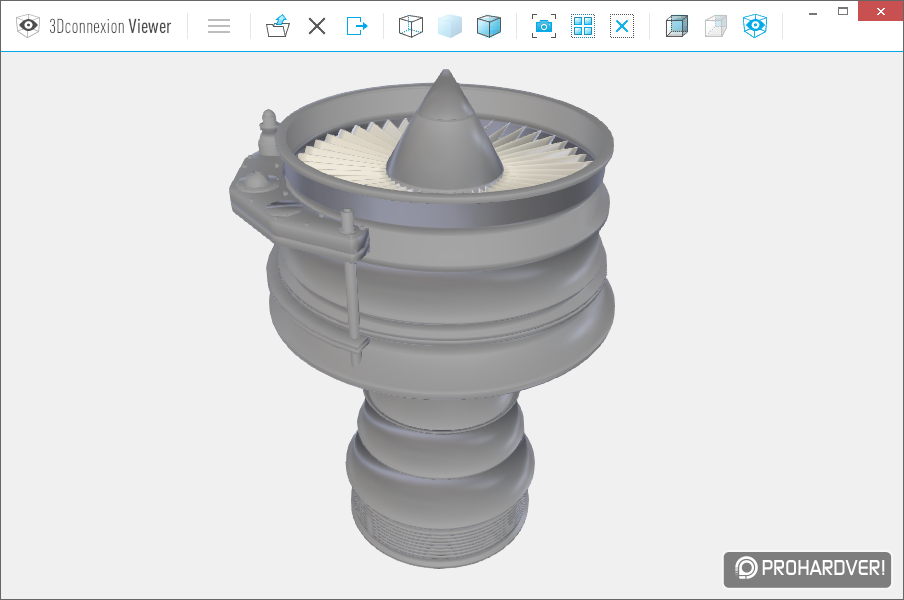Viewport: 904px width, 600px height.
Task: Toggle the blue eye cube icon
Action: point(755,26)
